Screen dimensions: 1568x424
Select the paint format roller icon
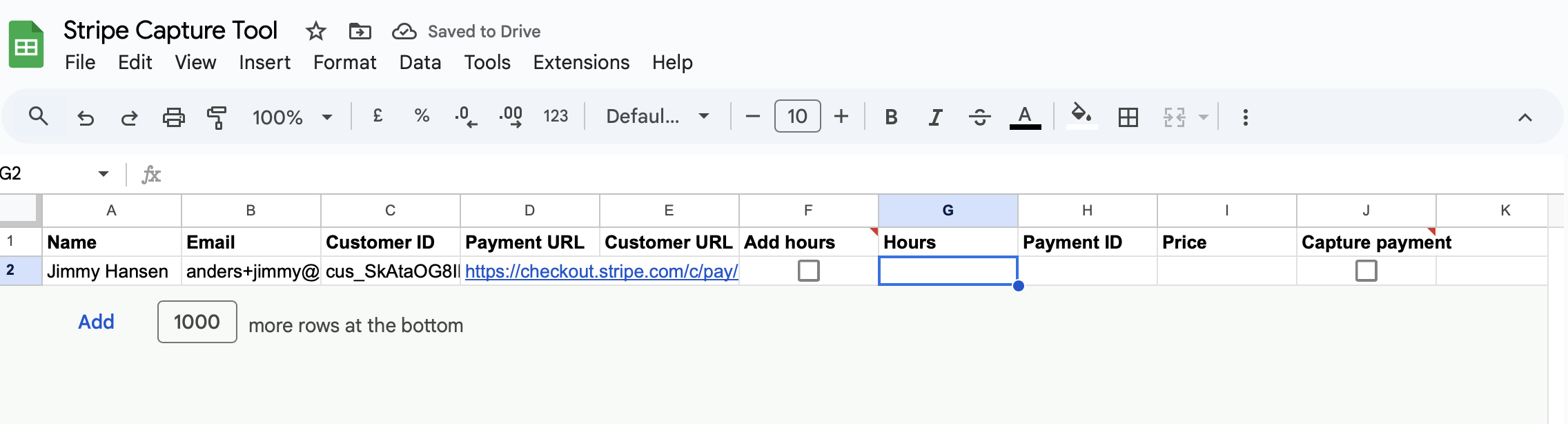tap(217, 117)
